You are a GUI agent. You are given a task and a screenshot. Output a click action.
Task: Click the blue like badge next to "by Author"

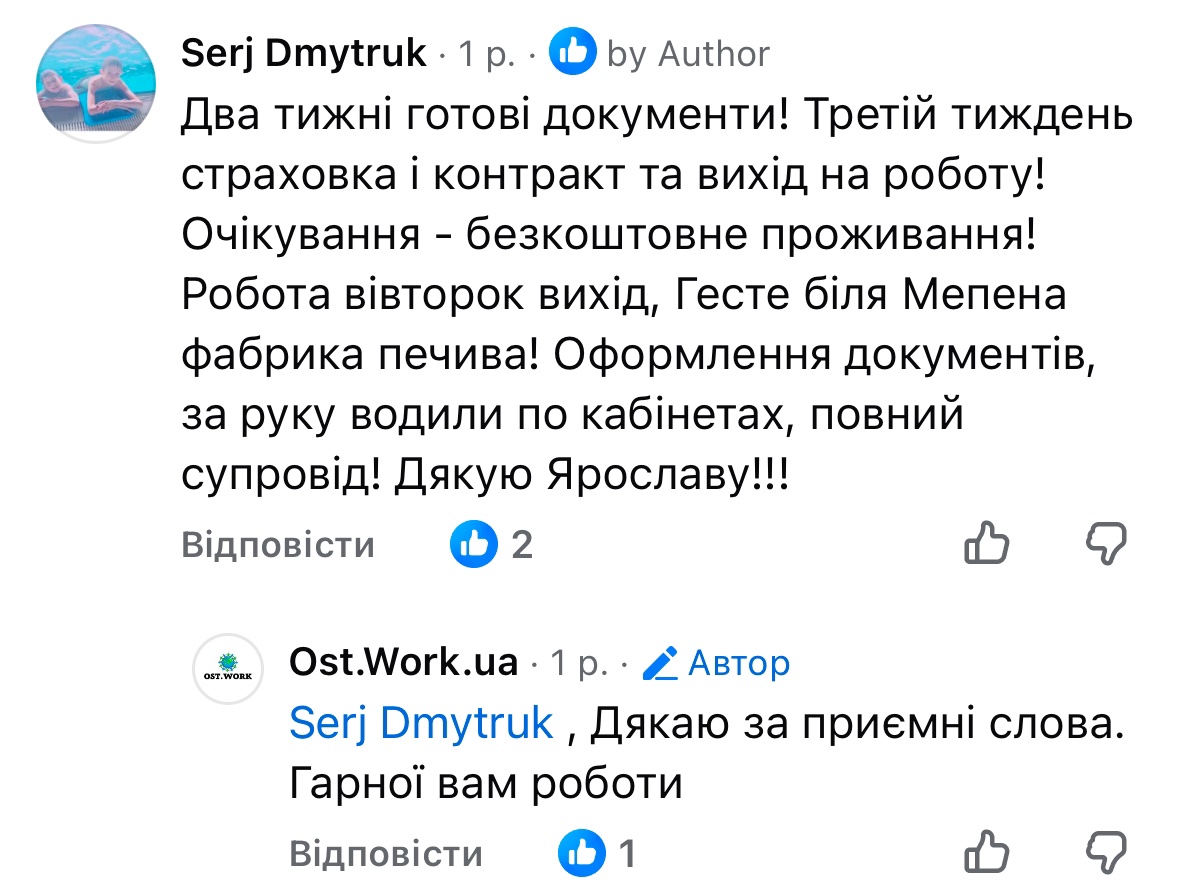pyautogui.click(x=573, y=53)
